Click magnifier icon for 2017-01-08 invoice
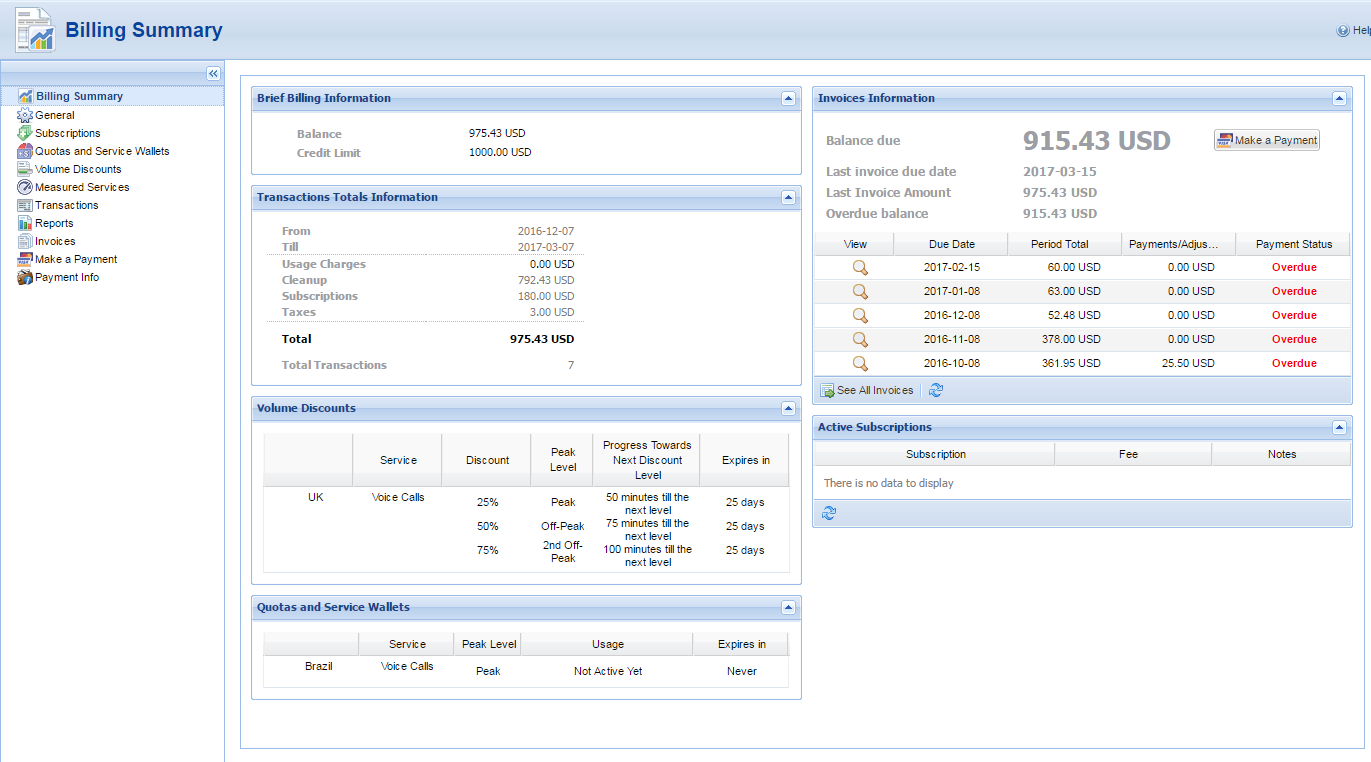 tap(859, 291)
